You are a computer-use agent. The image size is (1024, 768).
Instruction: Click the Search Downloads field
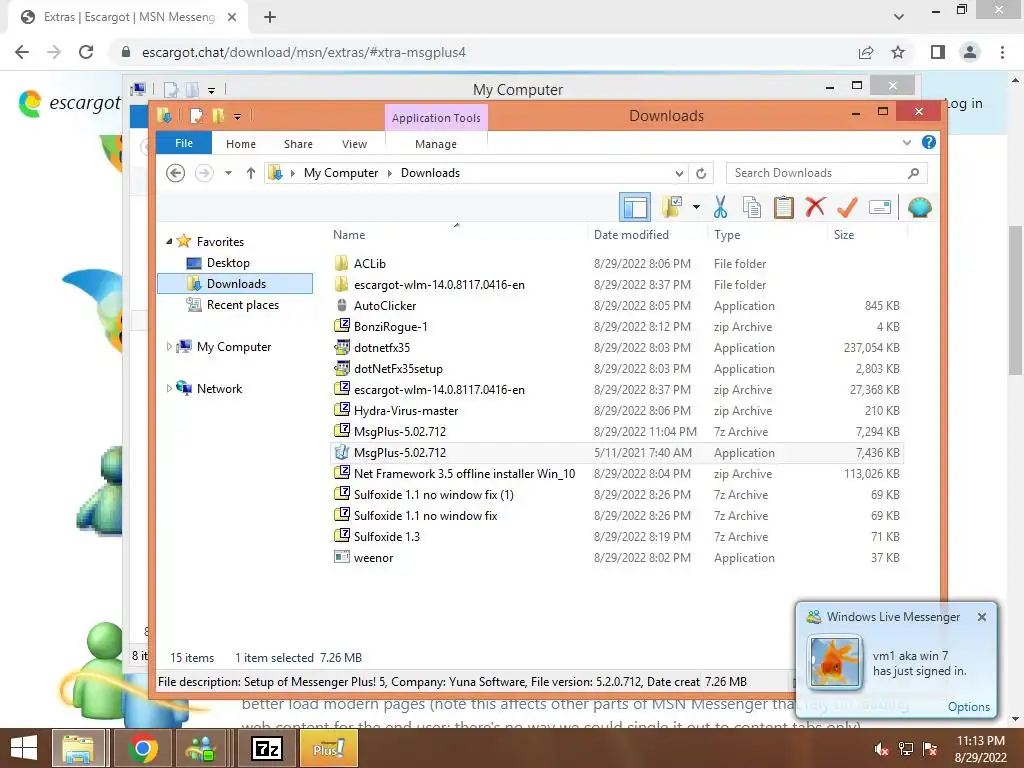tap(826, 173)
